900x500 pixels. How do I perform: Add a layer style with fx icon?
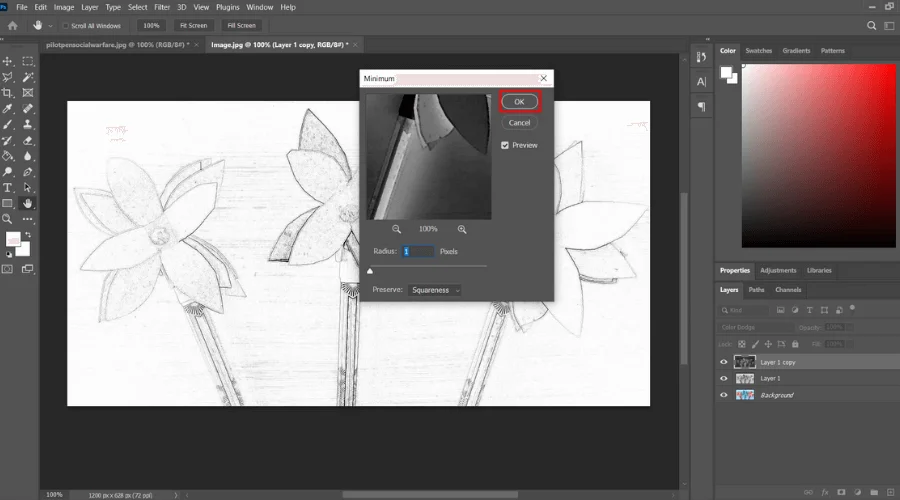click(x=825, y=492)
